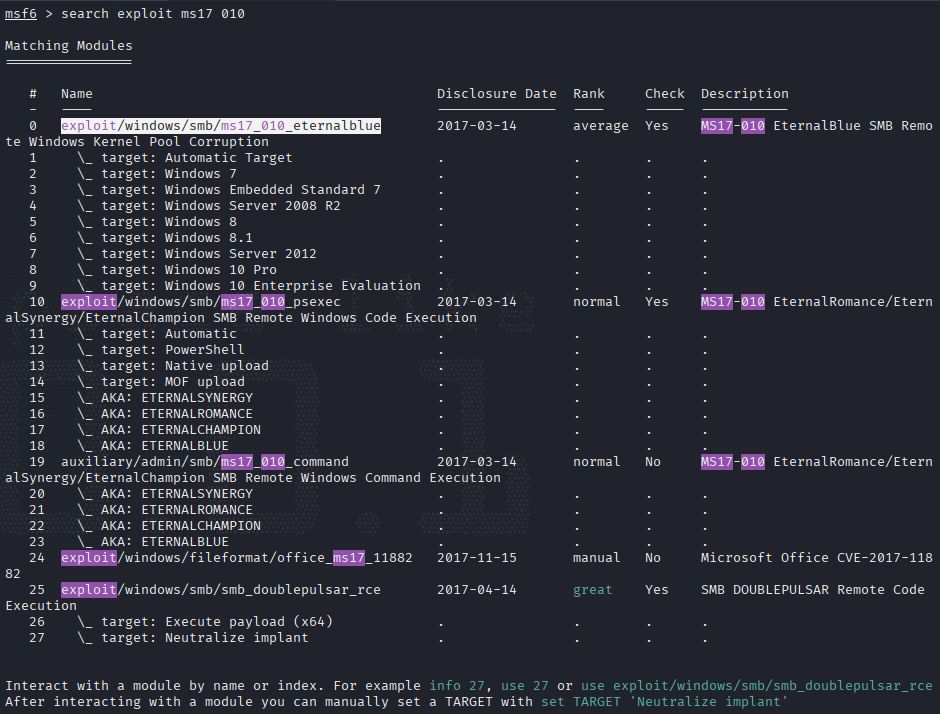Select 'target: MOF upload' in row 14
This screenshot has width=940, height=714.
point(173,382)
